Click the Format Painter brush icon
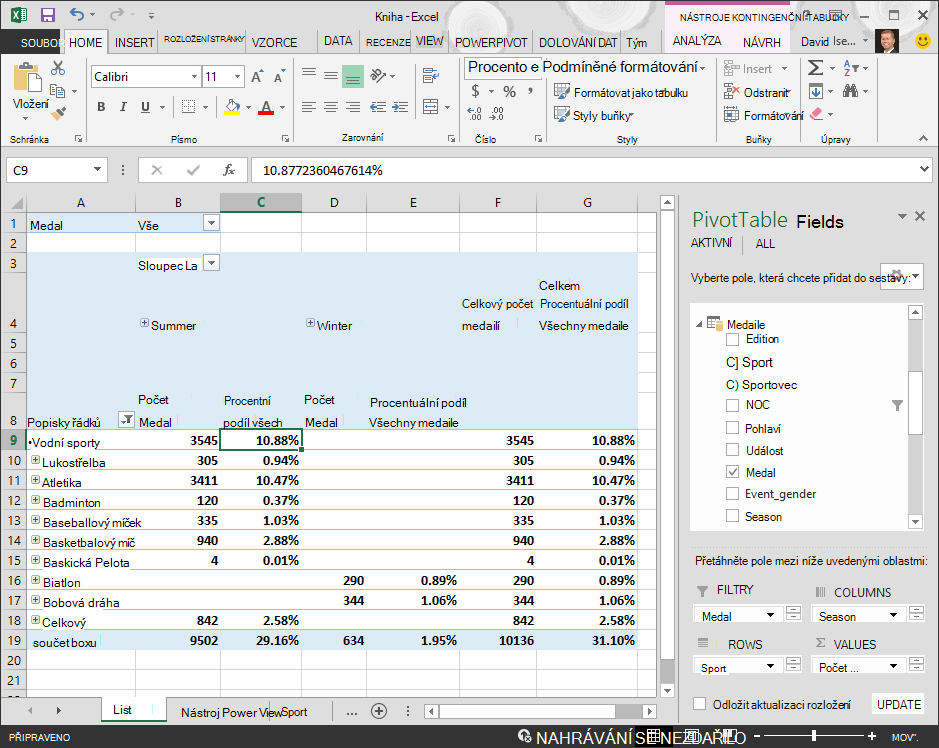939x748 pixels. 58,113
